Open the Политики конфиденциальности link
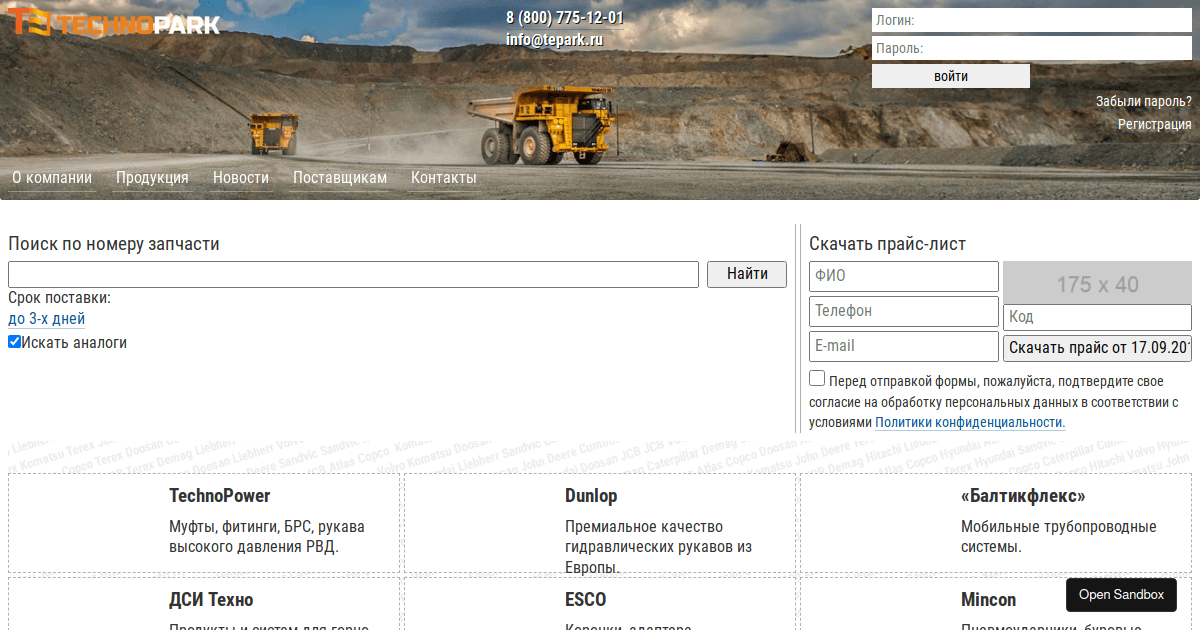The image size is (1200, 630). coord(970,423)
